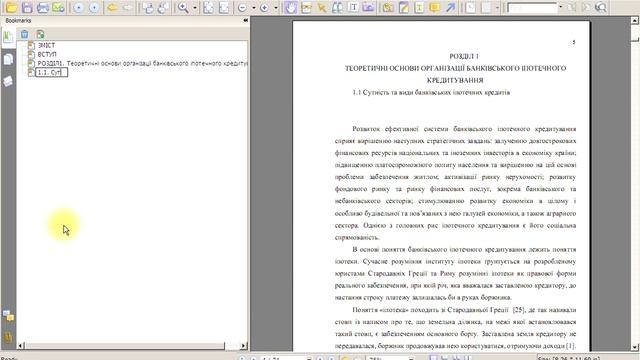Print the document with the printer icon
The image size is (640, 360).
[42, 7]
